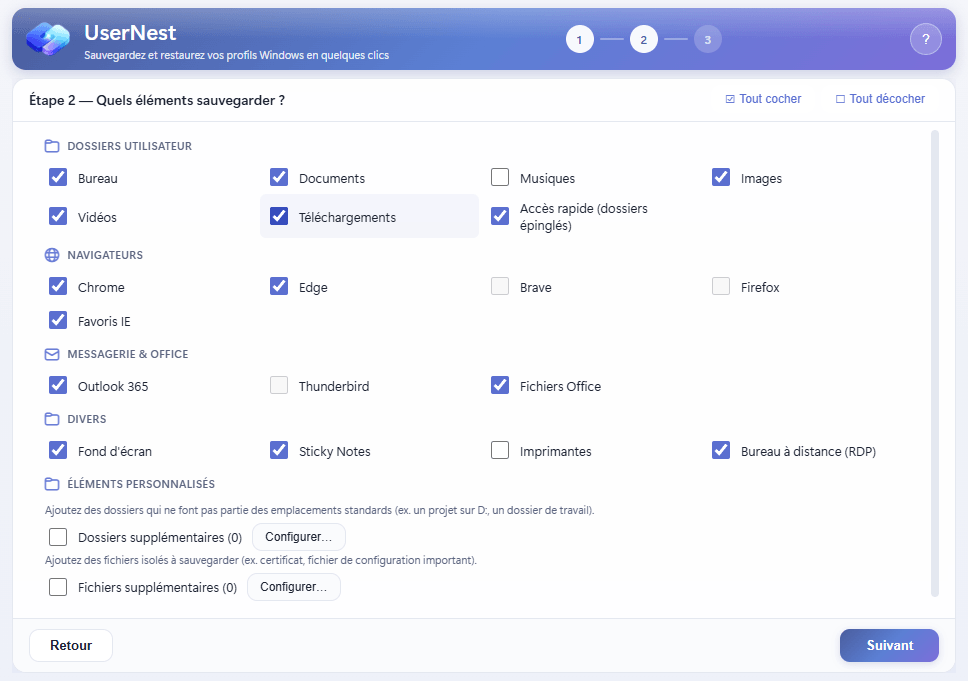
Task: Click step 1 in the progress indicator
Action: 580,39
